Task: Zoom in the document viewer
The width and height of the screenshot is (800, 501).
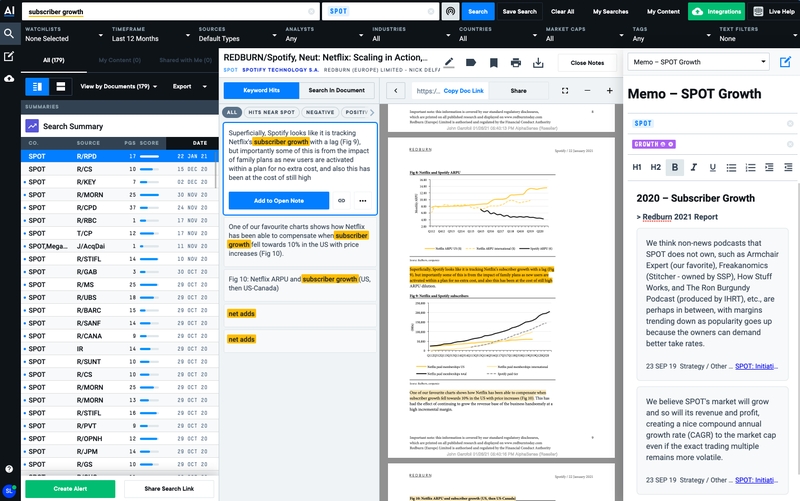Action: (609, 90)
